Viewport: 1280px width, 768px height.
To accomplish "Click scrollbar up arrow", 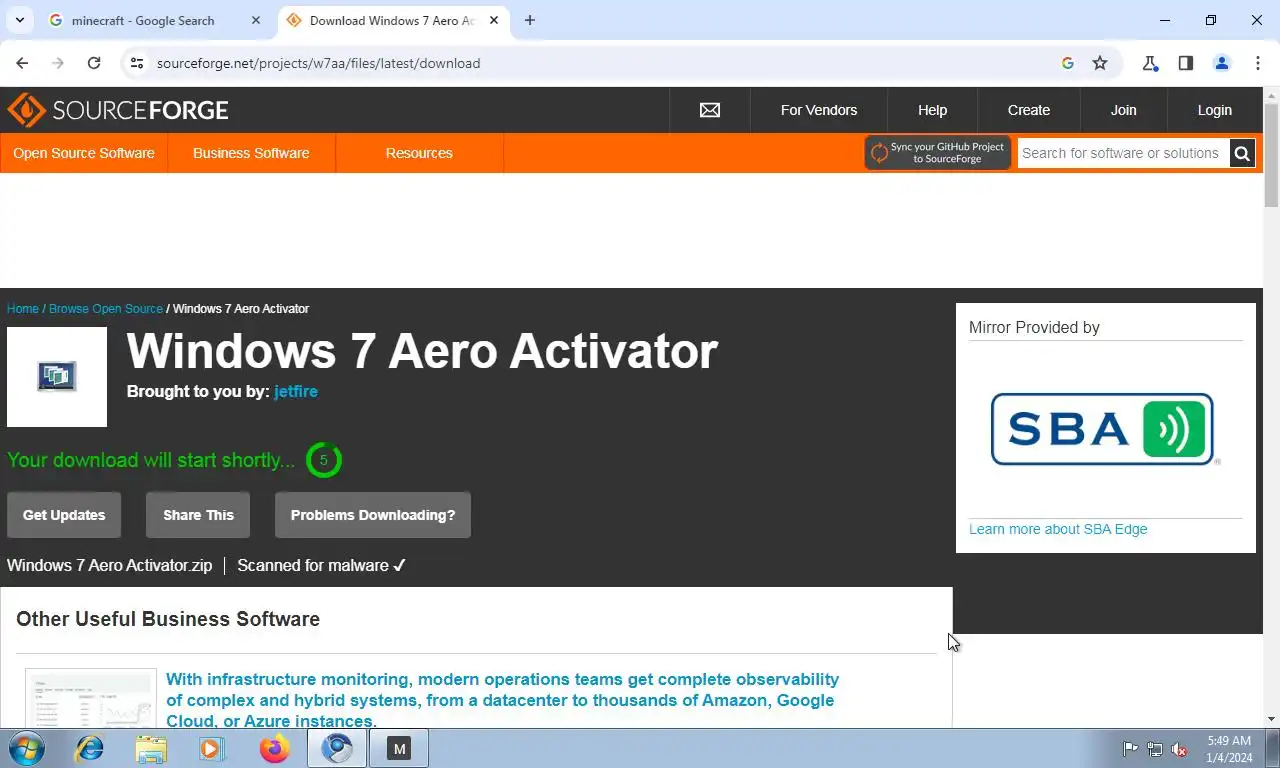I will [1271, 96].
